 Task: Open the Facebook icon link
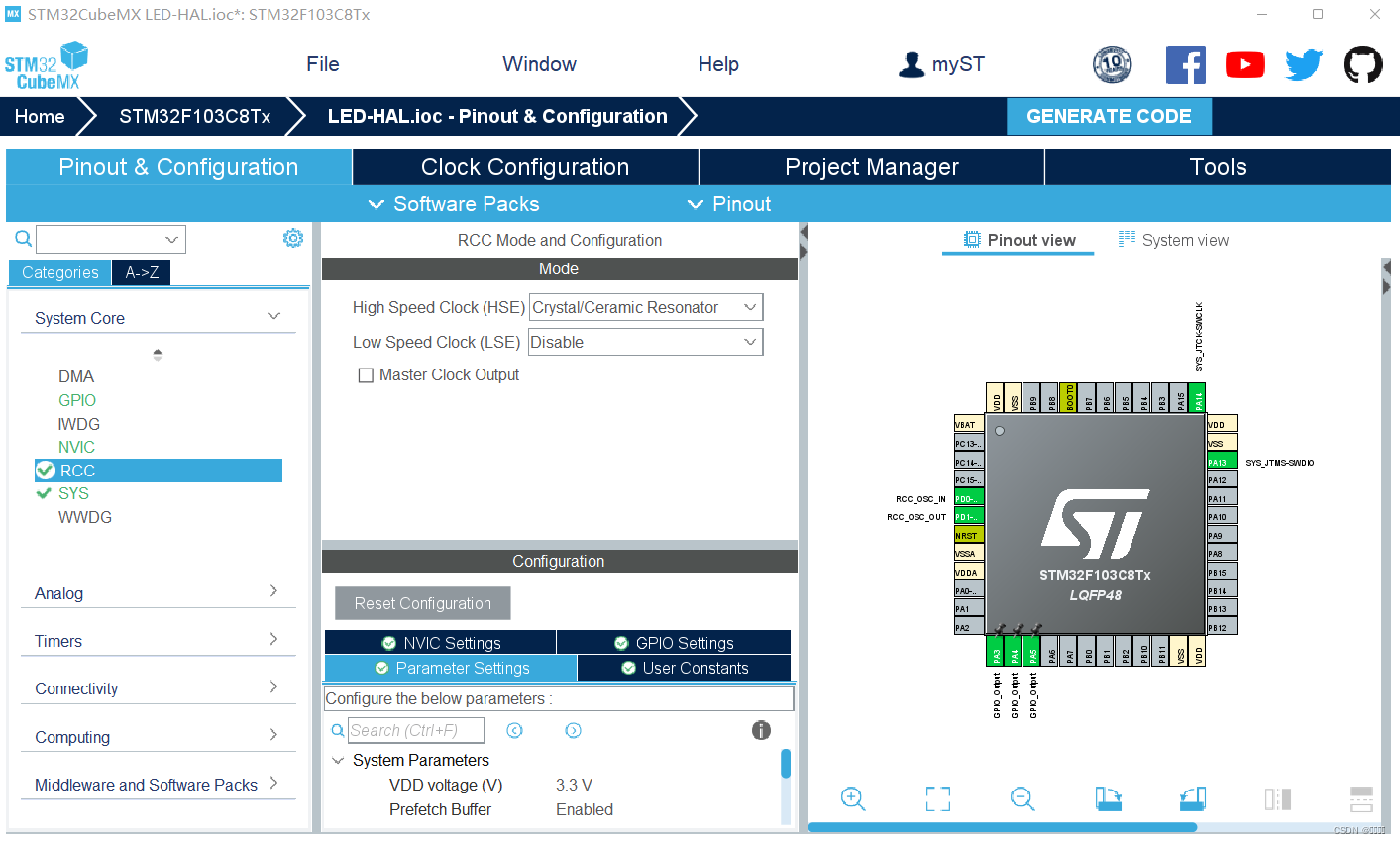pyautogui.click(x=1185, y=65)
